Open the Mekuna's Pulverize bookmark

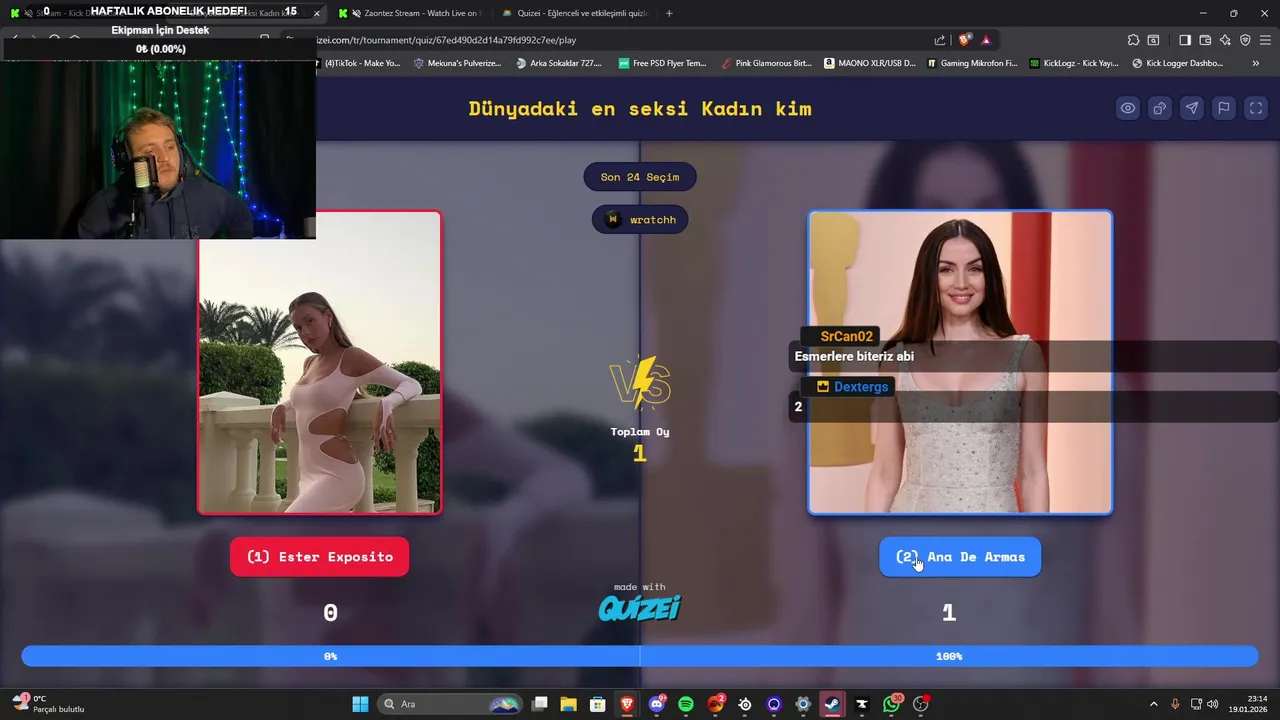click(x=456, y=63)
